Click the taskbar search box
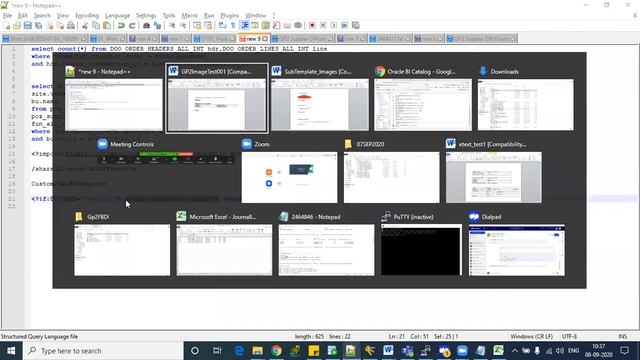640x360 pixels. [x=103, y=351]
